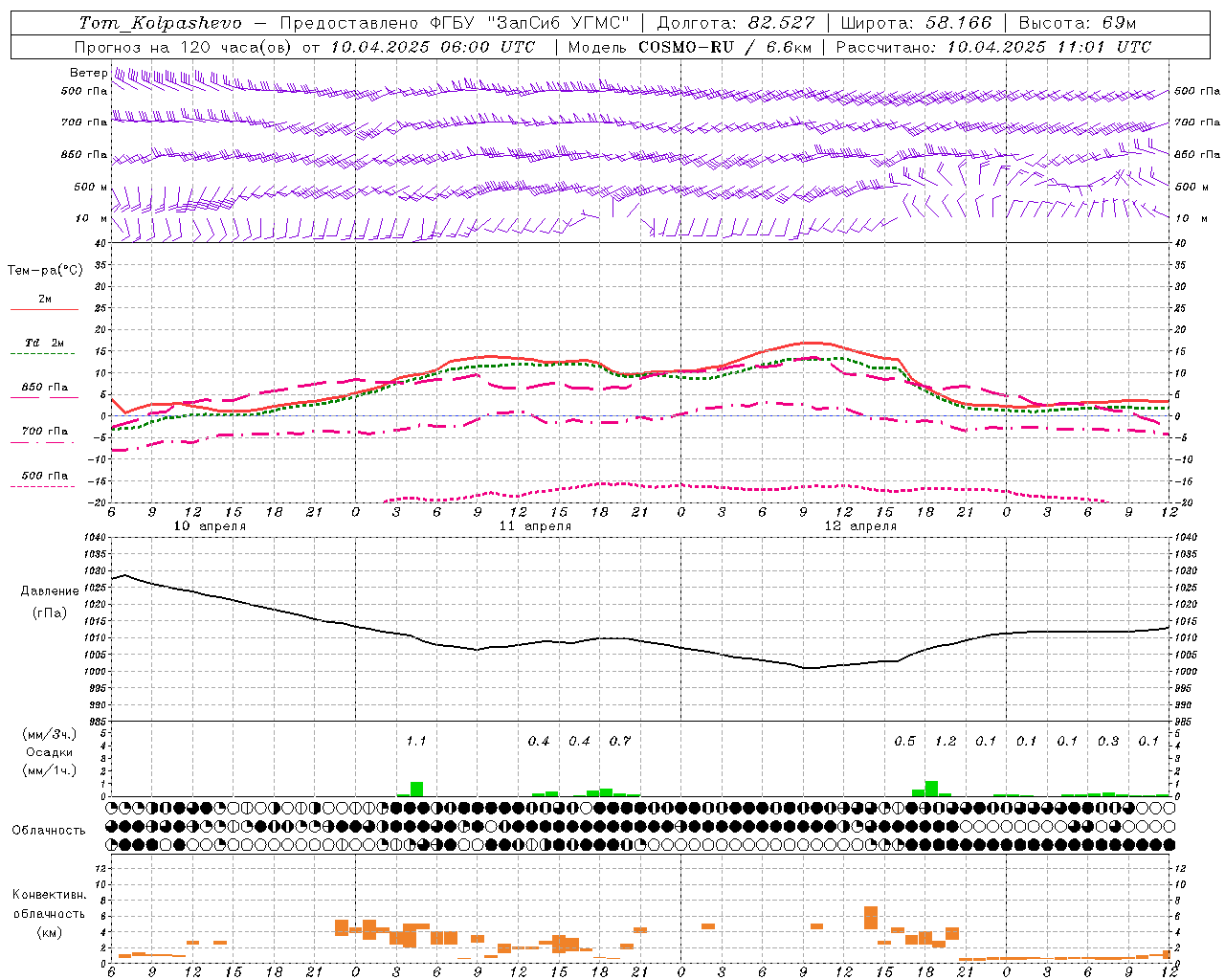Select the 'Осадки' precipitation label
The height and width of the screenshot is (980, 1225).
click(x=50, y=752)
